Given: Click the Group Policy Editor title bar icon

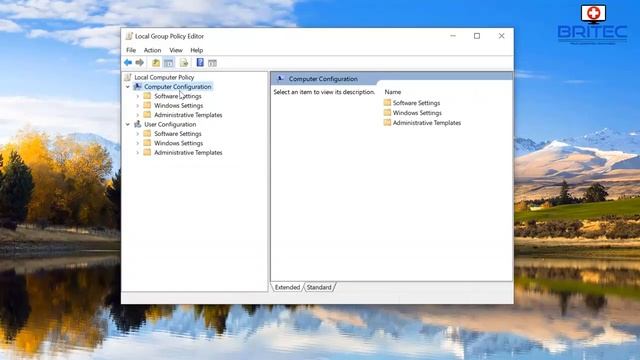Looking at the screenshot, I should tap(129, 36).
